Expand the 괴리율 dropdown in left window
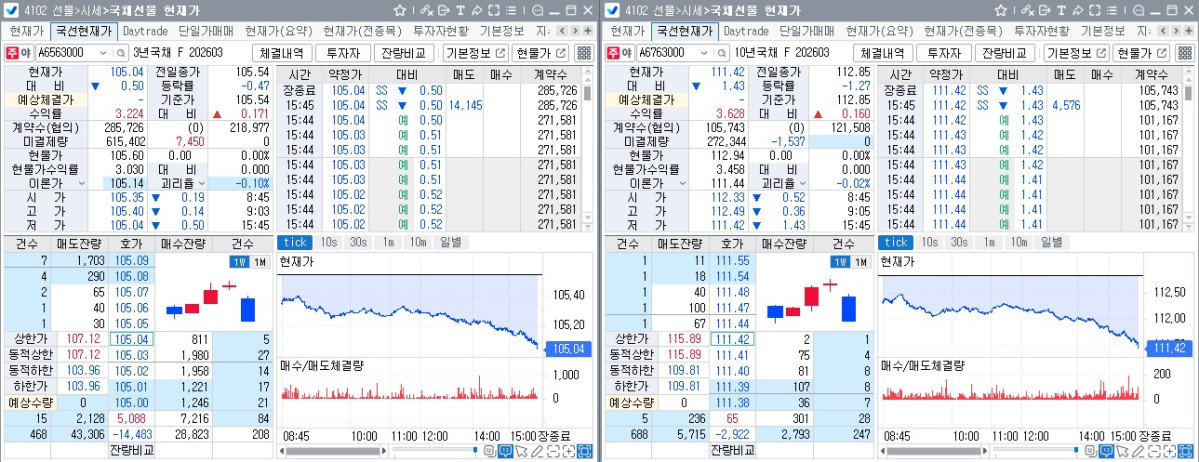Viewport: 1199px width, 462px height. [x=202, y=184]
